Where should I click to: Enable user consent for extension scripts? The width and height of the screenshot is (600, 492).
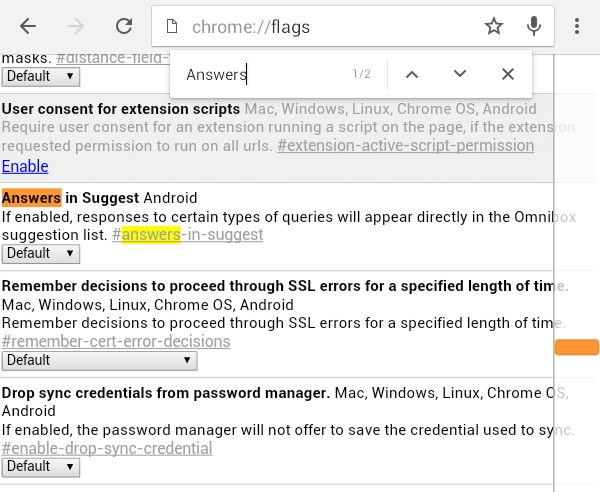[25, 166]
